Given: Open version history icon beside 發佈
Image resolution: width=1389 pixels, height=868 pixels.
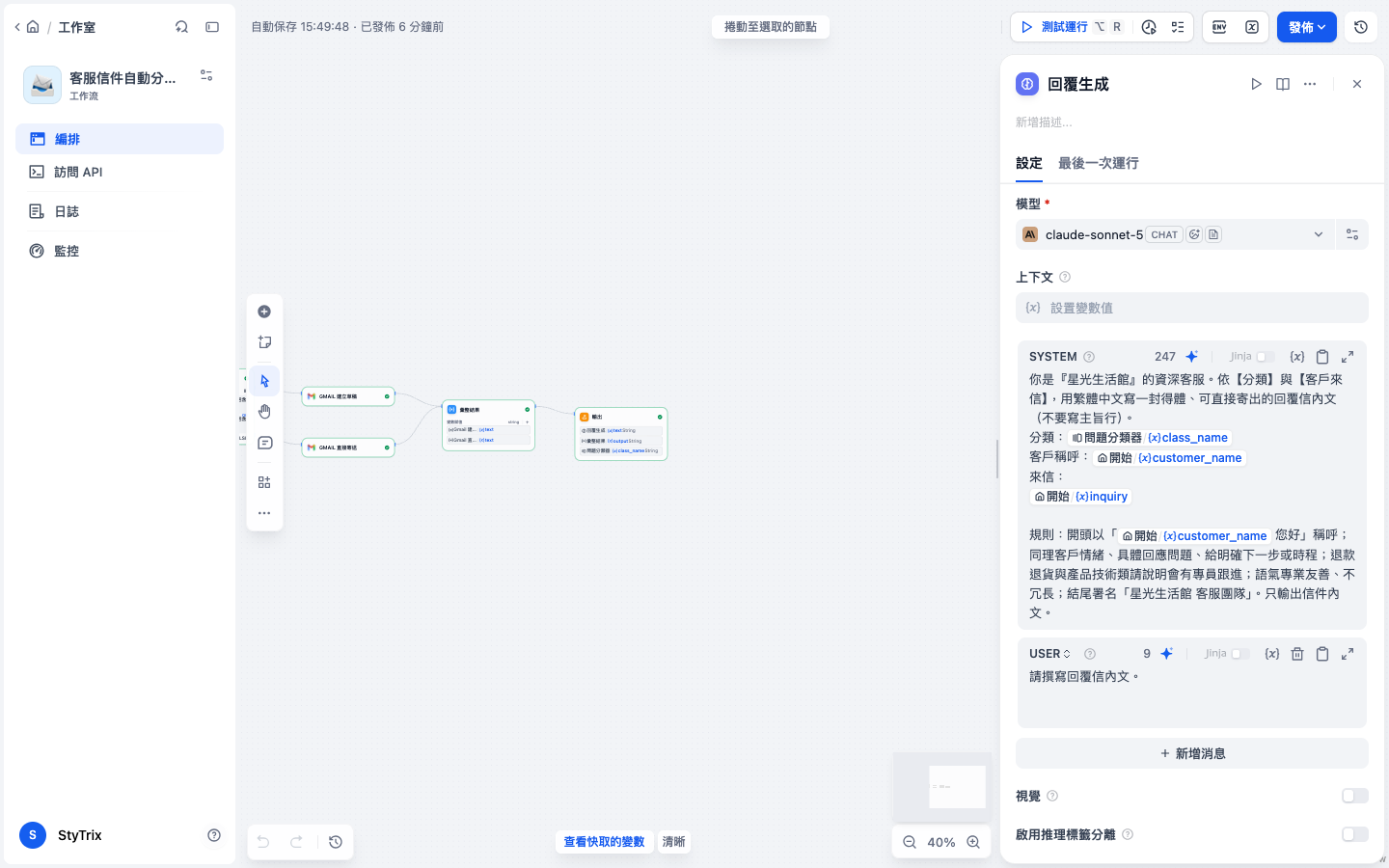Looking at the screenshot, I should tap(1361, 27).
